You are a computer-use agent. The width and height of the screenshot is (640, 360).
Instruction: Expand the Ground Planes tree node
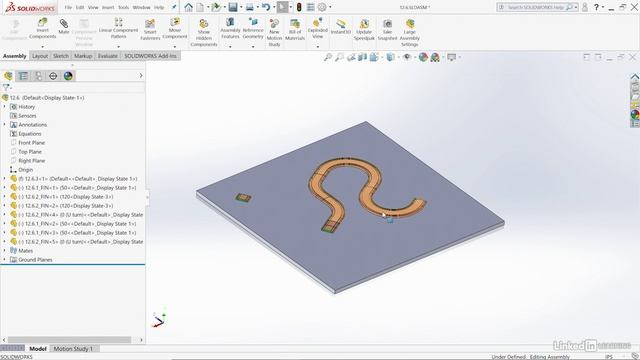click(x=4, y=260)
